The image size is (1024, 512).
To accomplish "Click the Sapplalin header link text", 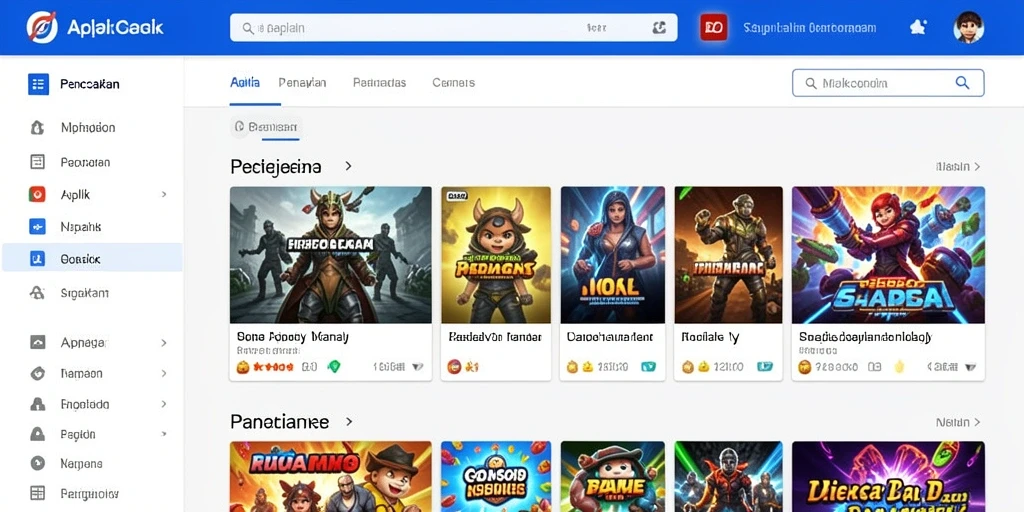I will [x=810, y=28].
